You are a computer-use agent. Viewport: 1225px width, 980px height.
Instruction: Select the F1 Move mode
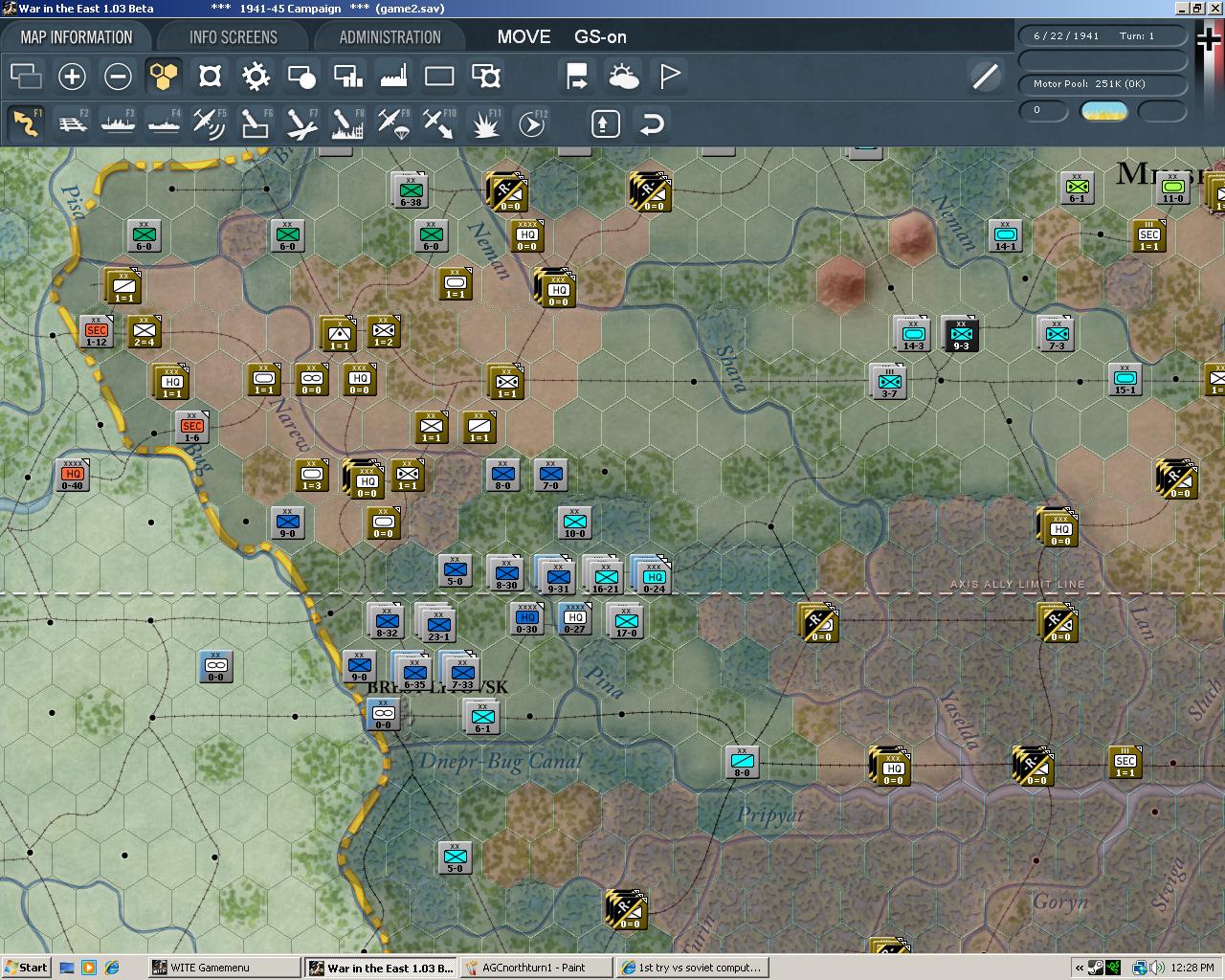(26, 123)
